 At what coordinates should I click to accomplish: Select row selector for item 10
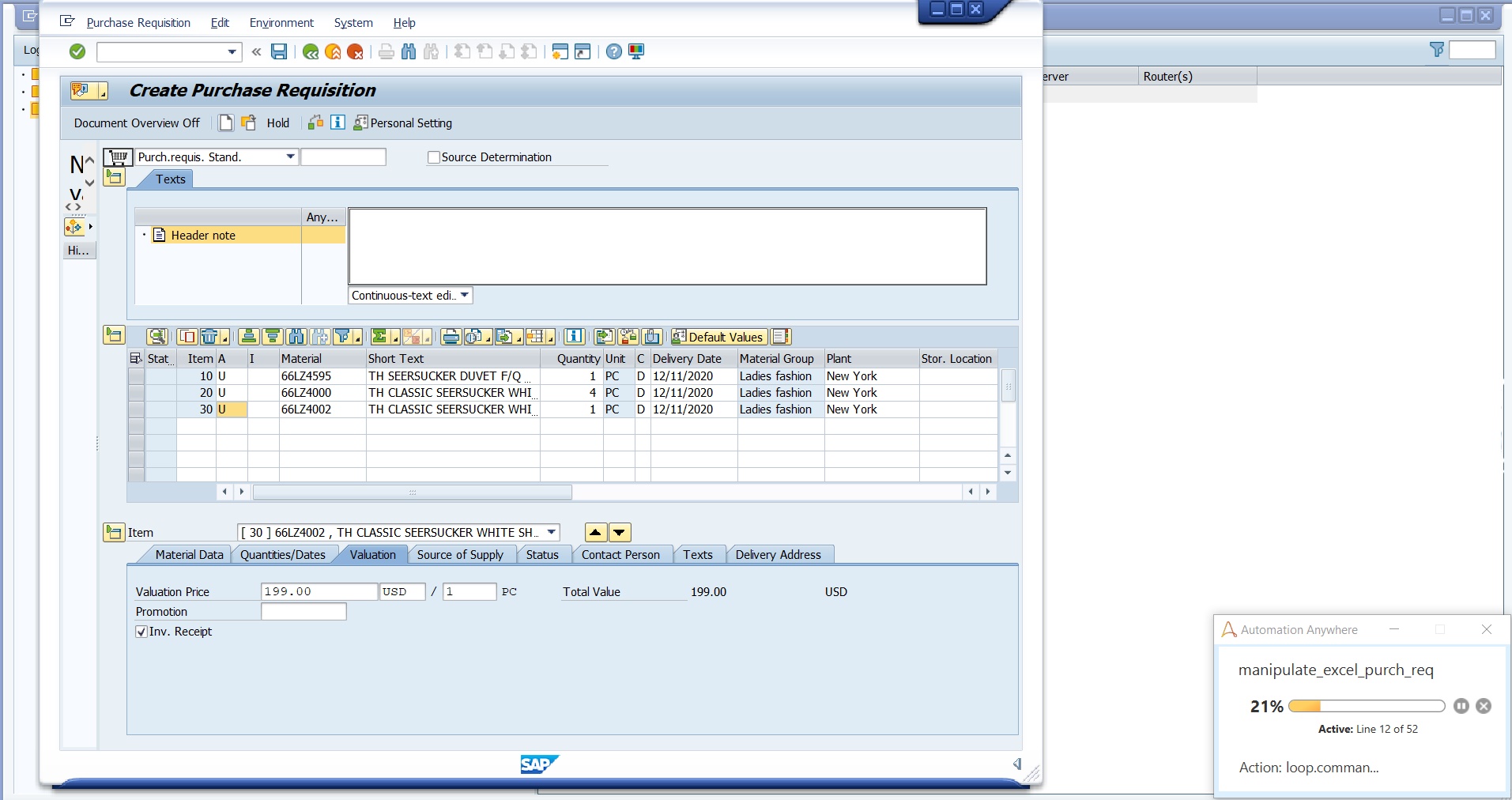[x=136, y=376]
